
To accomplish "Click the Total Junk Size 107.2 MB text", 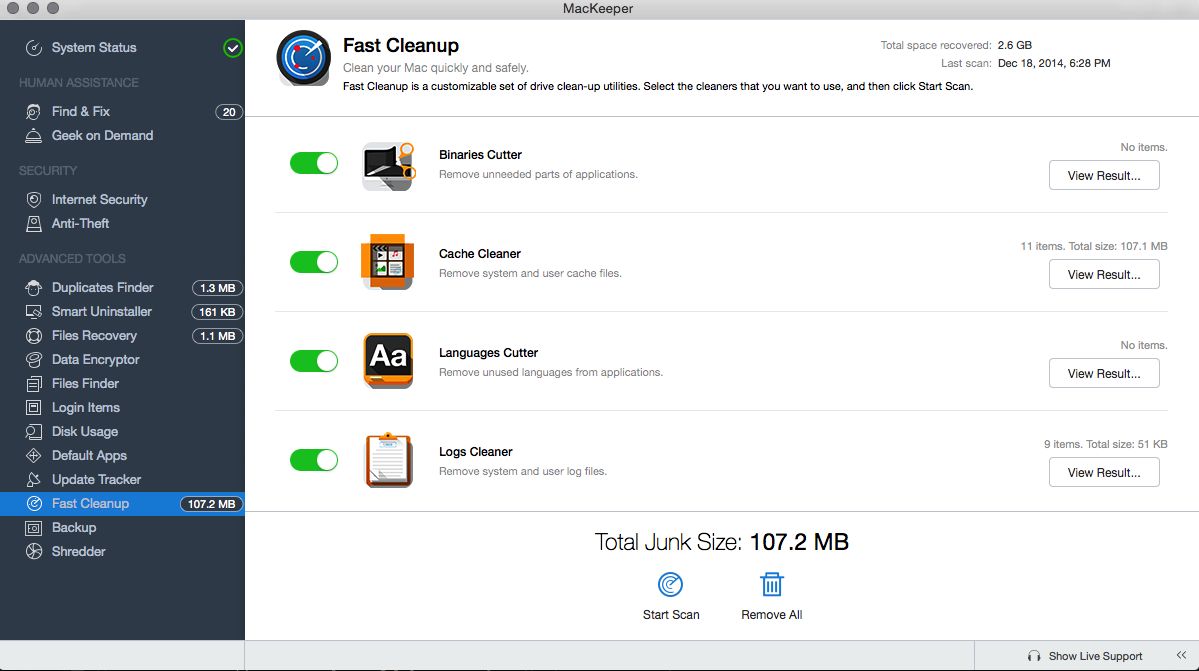I will (722, 542).
